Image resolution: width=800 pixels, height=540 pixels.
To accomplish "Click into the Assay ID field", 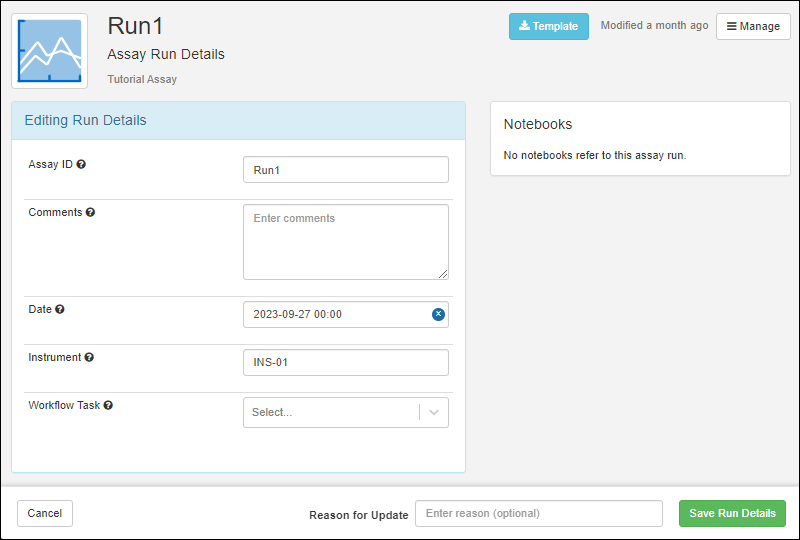I will pos(345,170).
